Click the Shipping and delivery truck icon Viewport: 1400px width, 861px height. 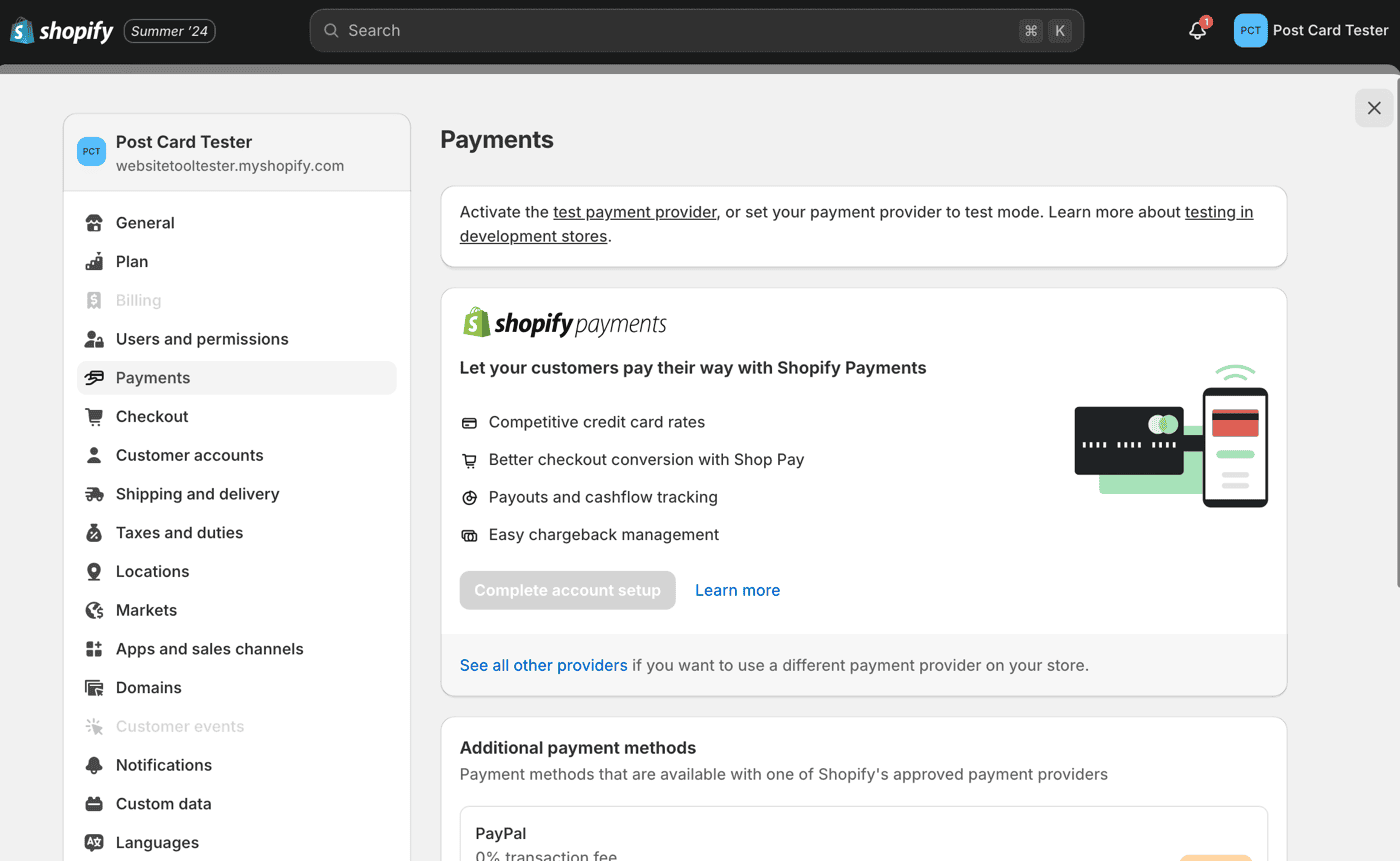pos(94,494)
